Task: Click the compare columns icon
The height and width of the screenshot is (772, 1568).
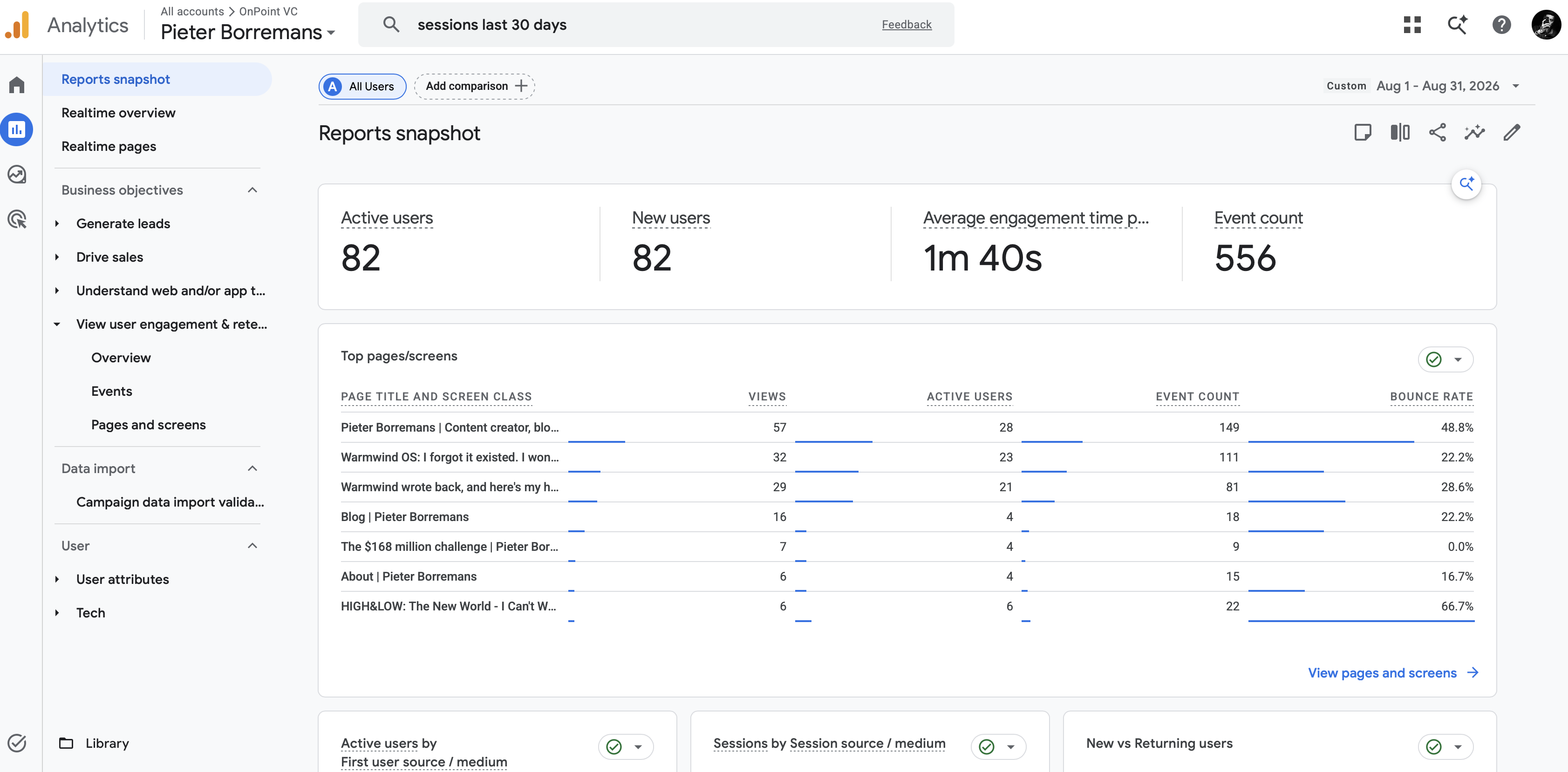Action: pyautogui.click(x=1400, y=133)
